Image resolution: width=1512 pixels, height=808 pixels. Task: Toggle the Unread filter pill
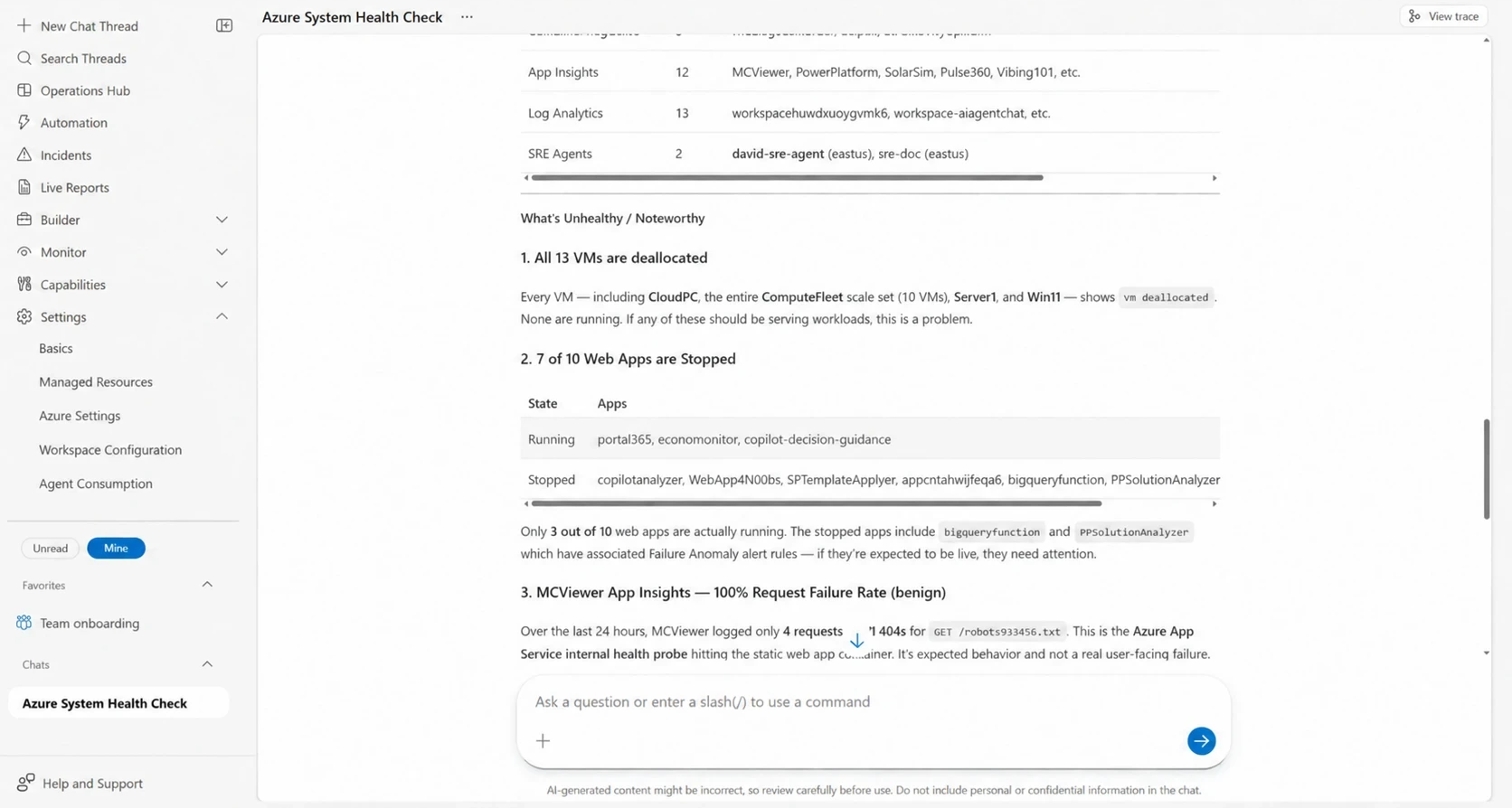(51, 548)
